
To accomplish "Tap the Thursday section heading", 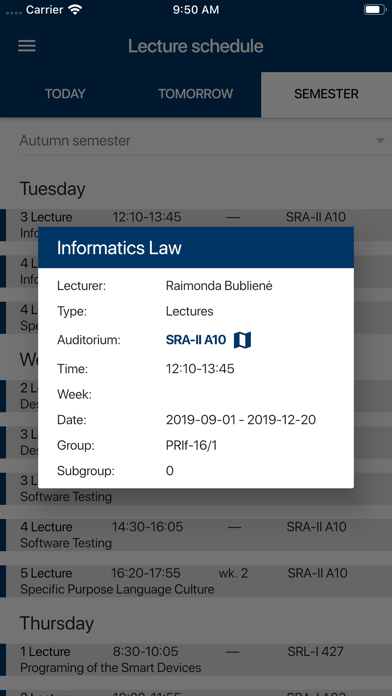I will point(57,623).
